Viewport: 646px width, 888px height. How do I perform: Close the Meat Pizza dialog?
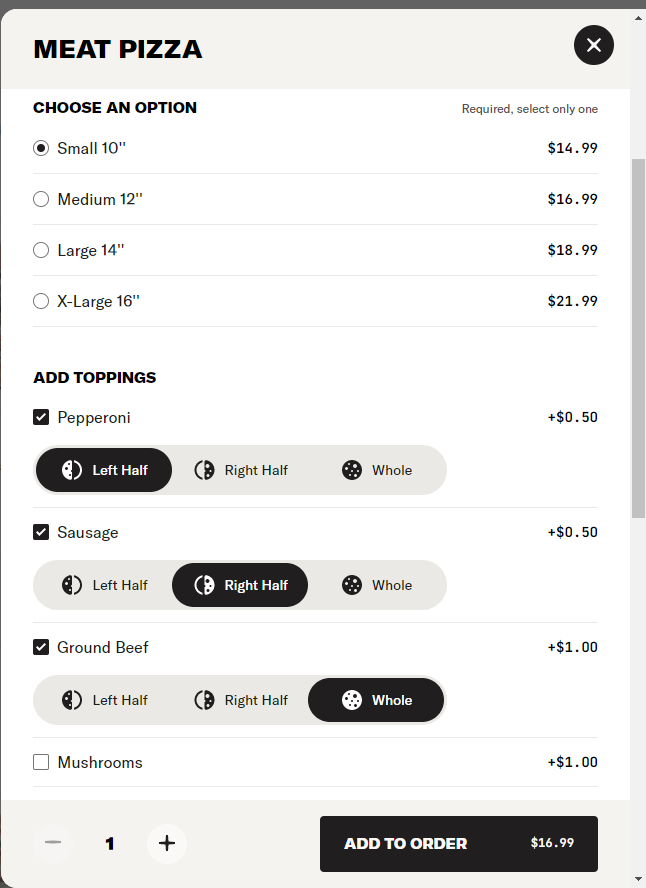593,45
